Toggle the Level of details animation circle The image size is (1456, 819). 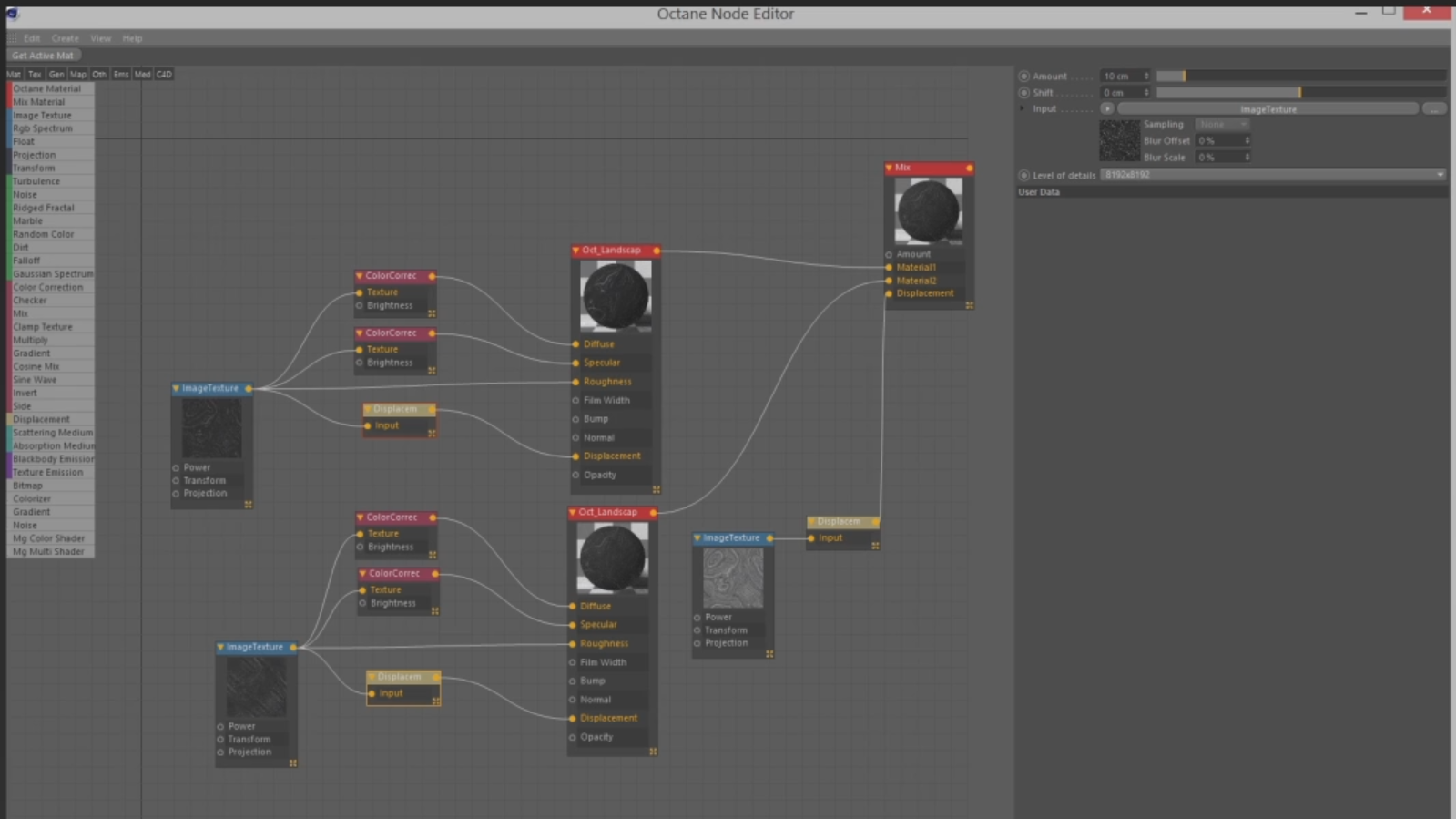coord(1024,175)
